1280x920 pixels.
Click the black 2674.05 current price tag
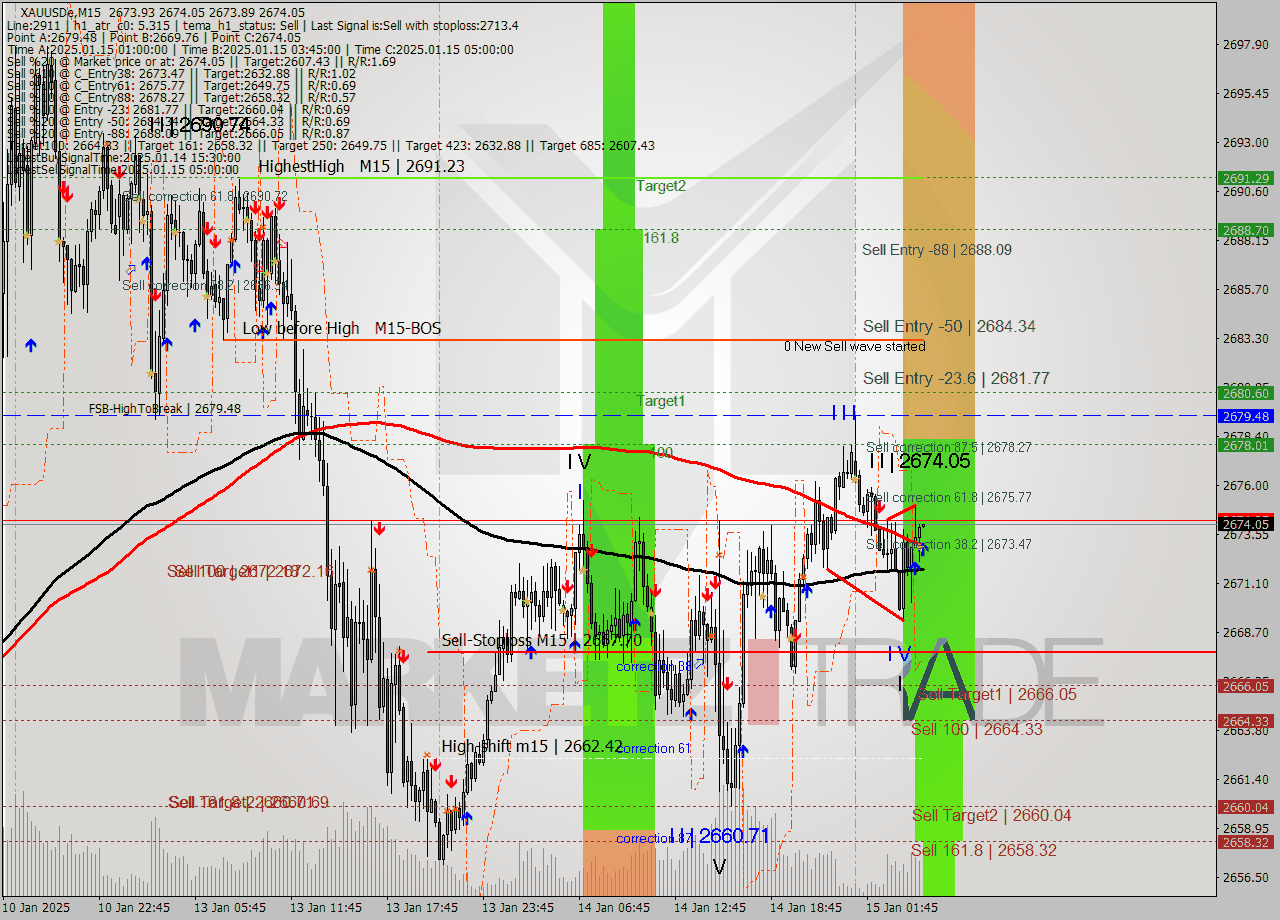point(1245,524)
